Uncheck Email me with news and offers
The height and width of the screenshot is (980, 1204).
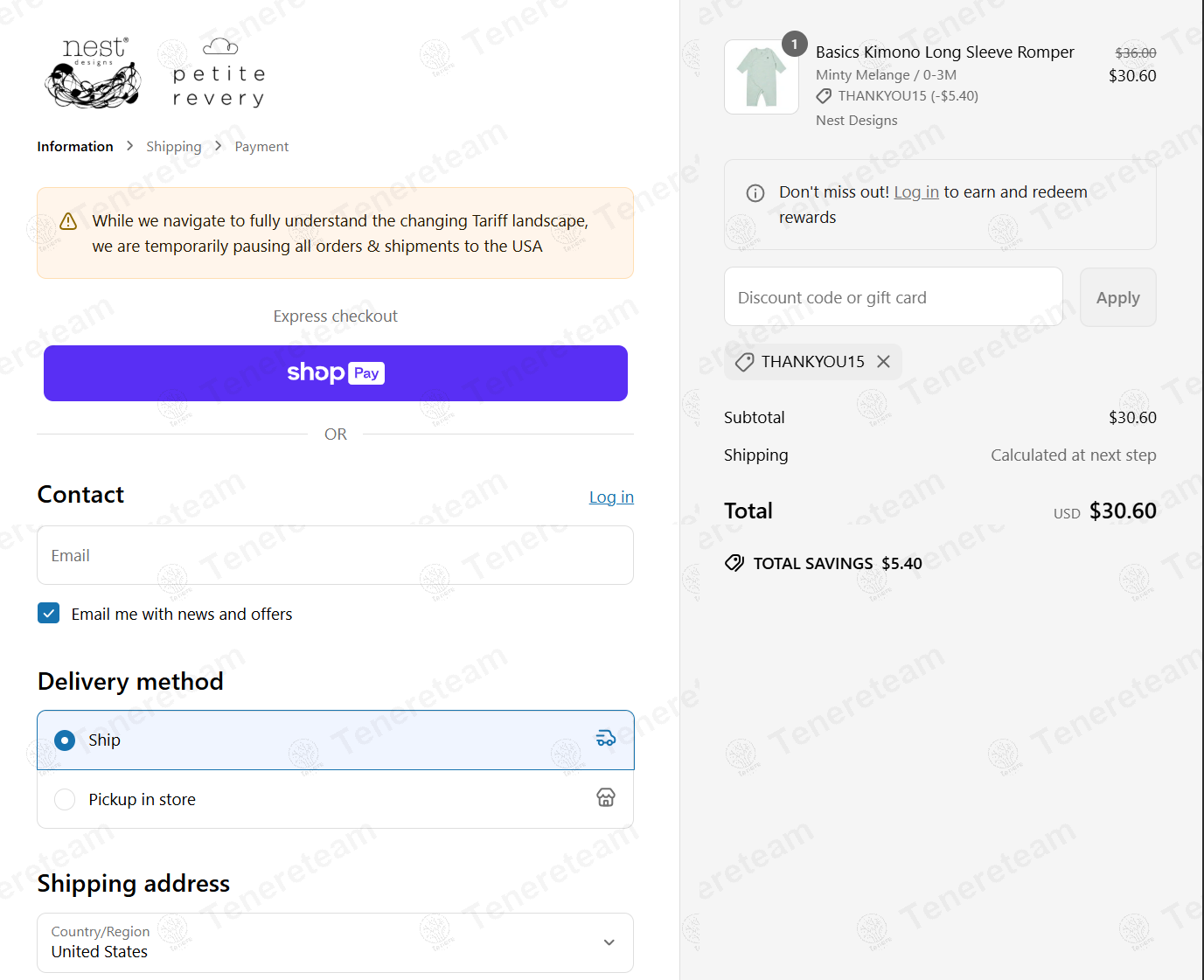49,614
